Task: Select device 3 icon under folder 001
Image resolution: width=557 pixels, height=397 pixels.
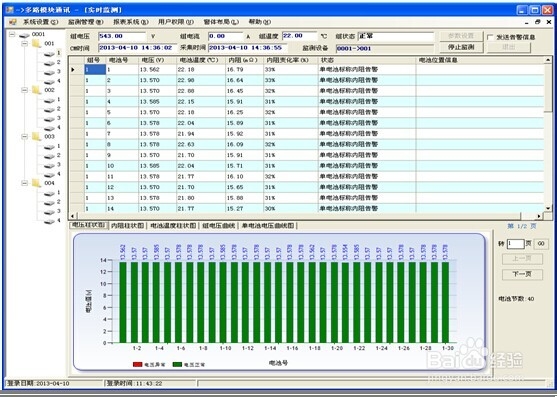Action: (x=49, y=72)
